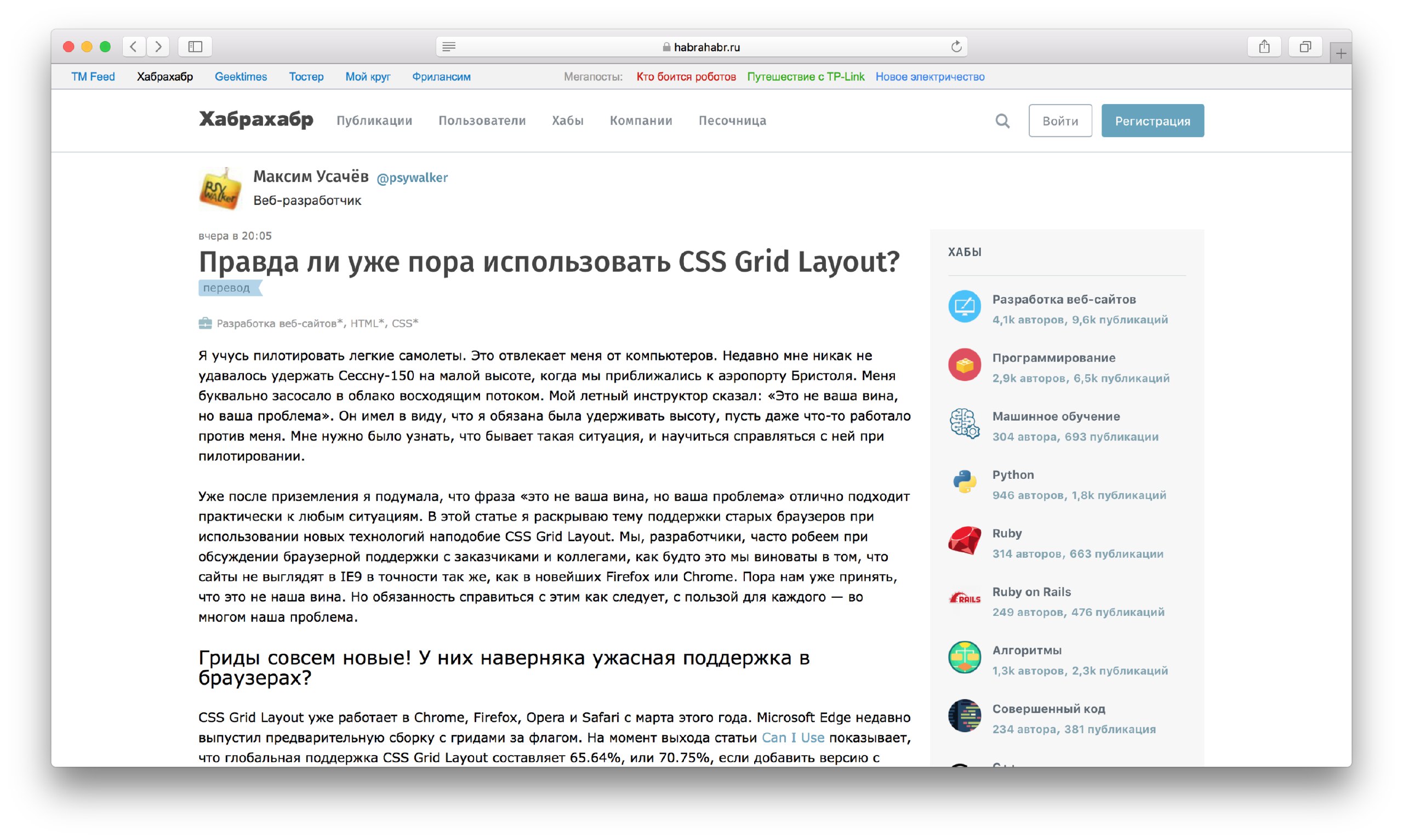
Task: Open the Мой круг bookmark
Action: [368, 76]
